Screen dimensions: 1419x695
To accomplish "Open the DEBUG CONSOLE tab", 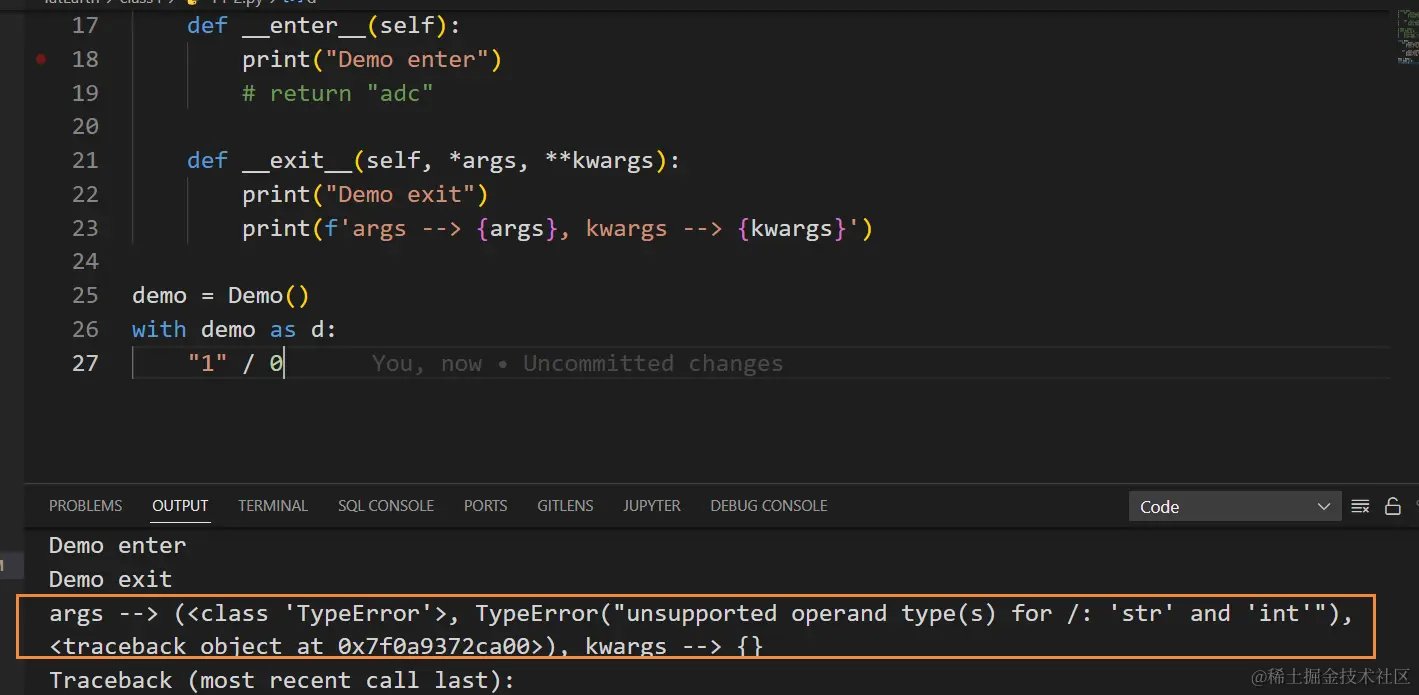I will tap(769, 506).
